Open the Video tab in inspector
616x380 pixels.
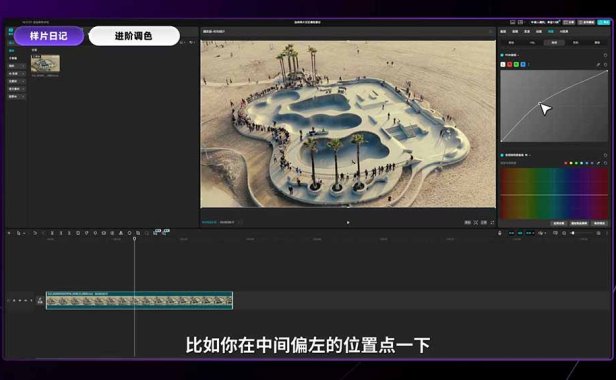pyautogui.click(x=503, y=31)
